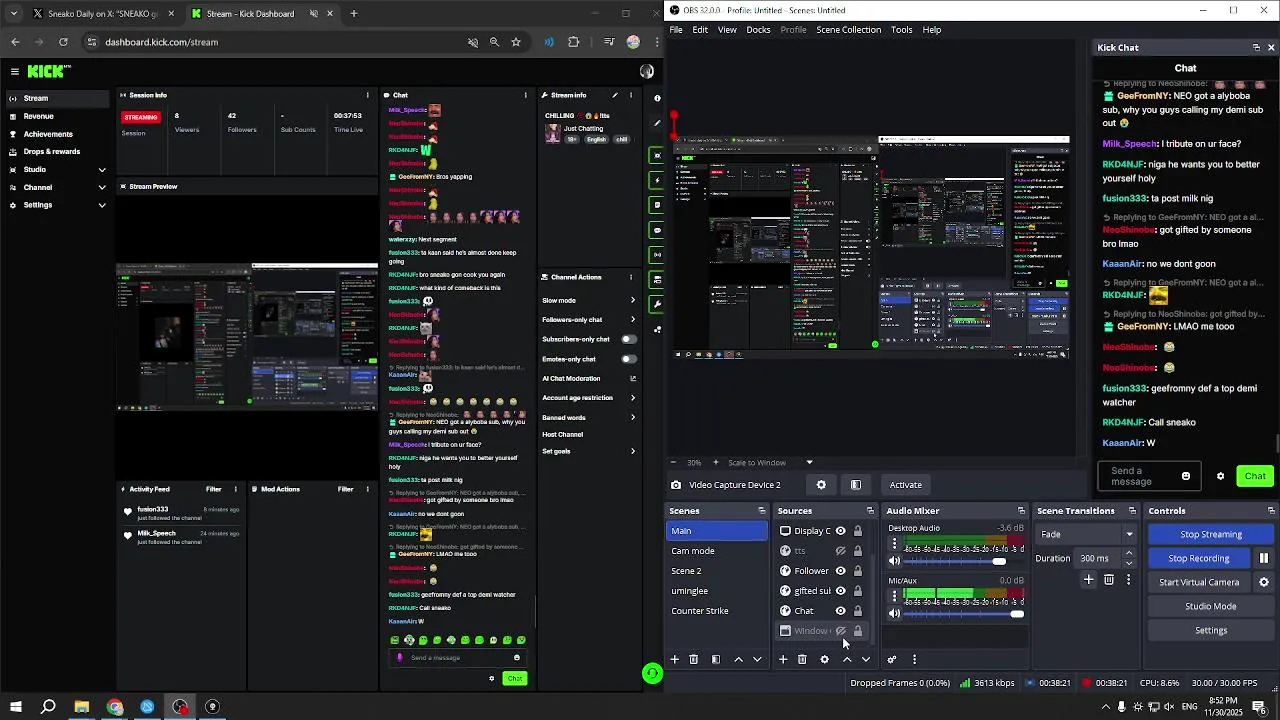Open Set goals options
This screenshot has height=720, width=1280.
click(632, 451)
